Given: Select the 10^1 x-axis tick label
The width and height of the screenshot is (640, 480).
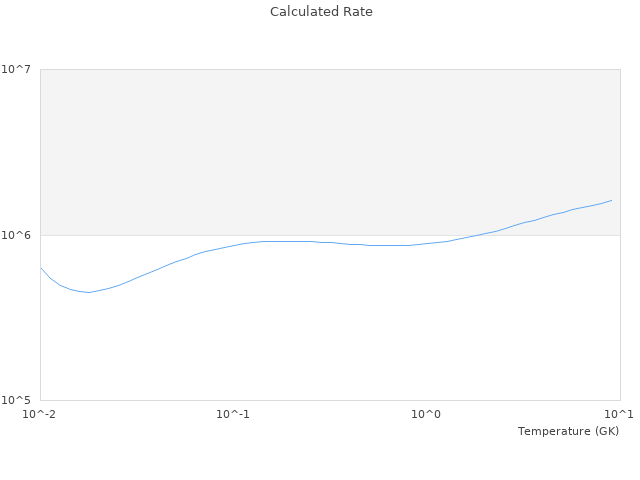Looking at the screenshot, I should tap(620, 415).
